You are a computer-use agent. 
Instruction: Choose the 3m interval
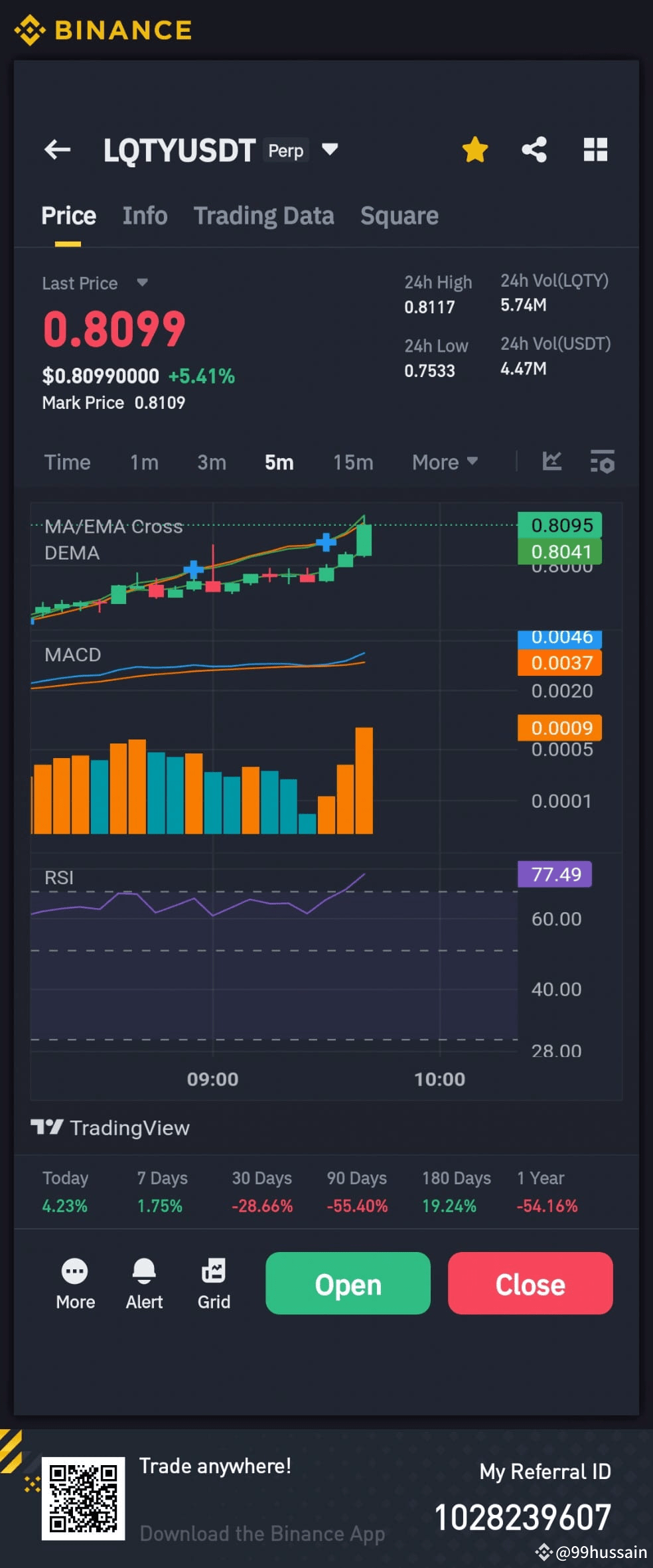[212, 462]
